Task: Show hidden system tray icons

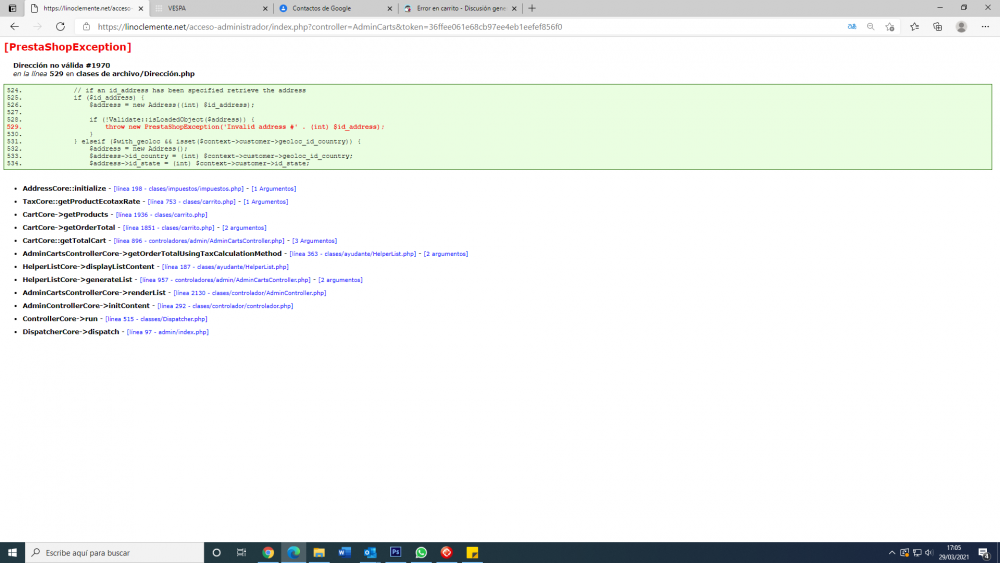Action: click(892, 552)
